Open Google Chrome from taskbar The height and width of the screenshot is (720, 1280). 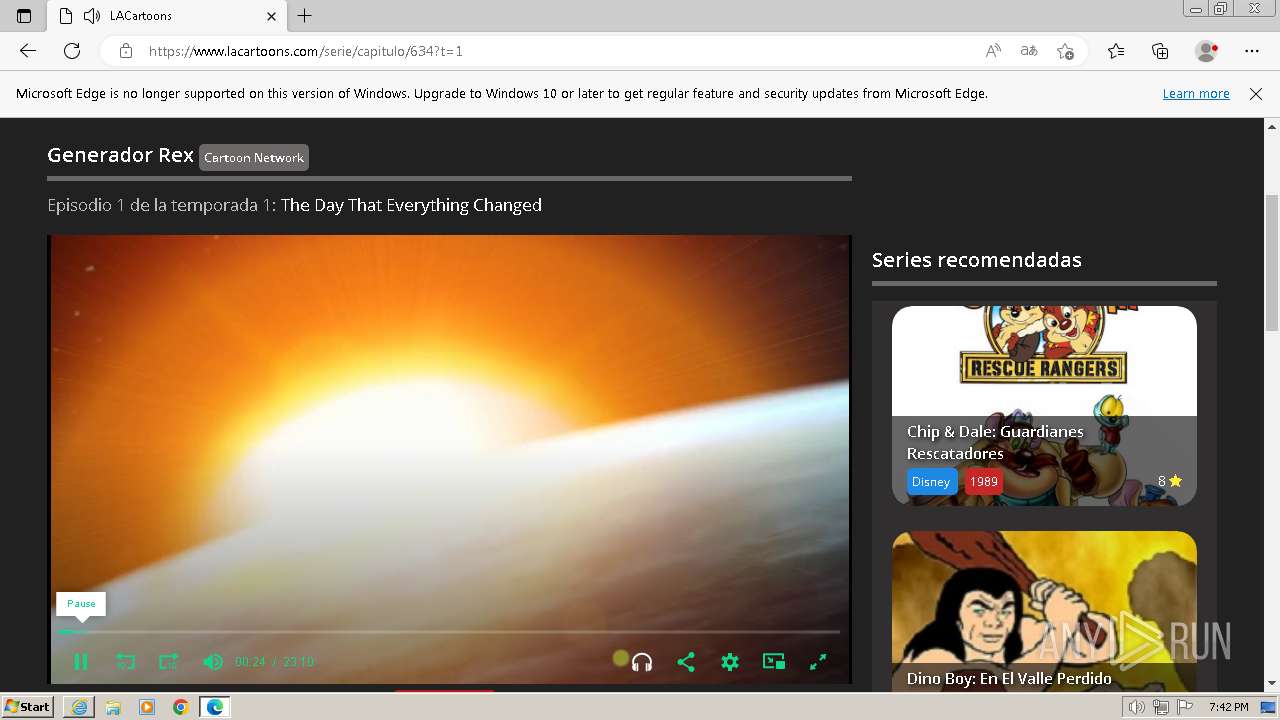pos(180,707)
